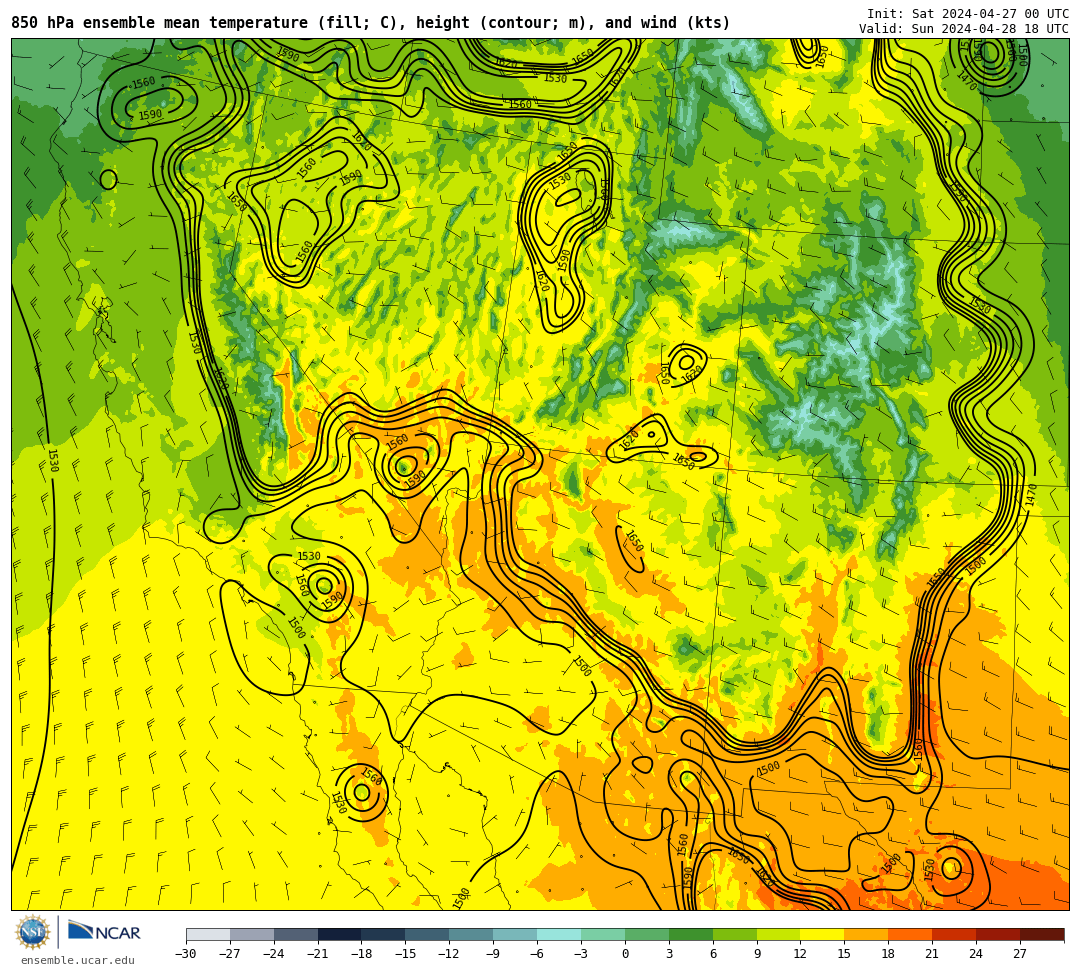Pick the orange swatch between 15 and 18

(866, 934)
